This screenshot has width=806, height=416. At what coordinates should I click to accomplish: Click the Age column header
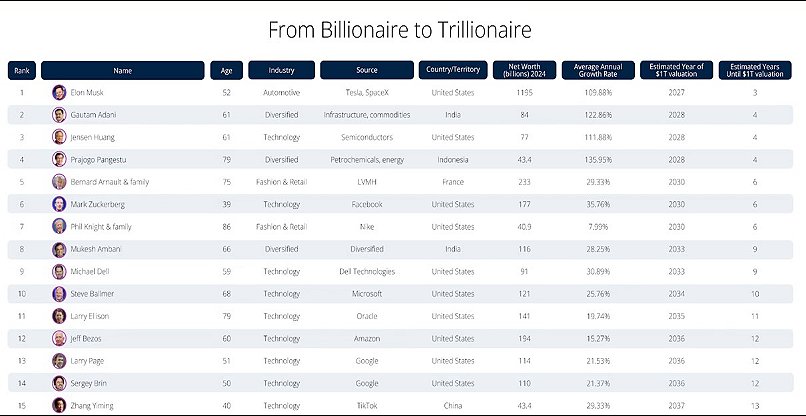(225, 70)
